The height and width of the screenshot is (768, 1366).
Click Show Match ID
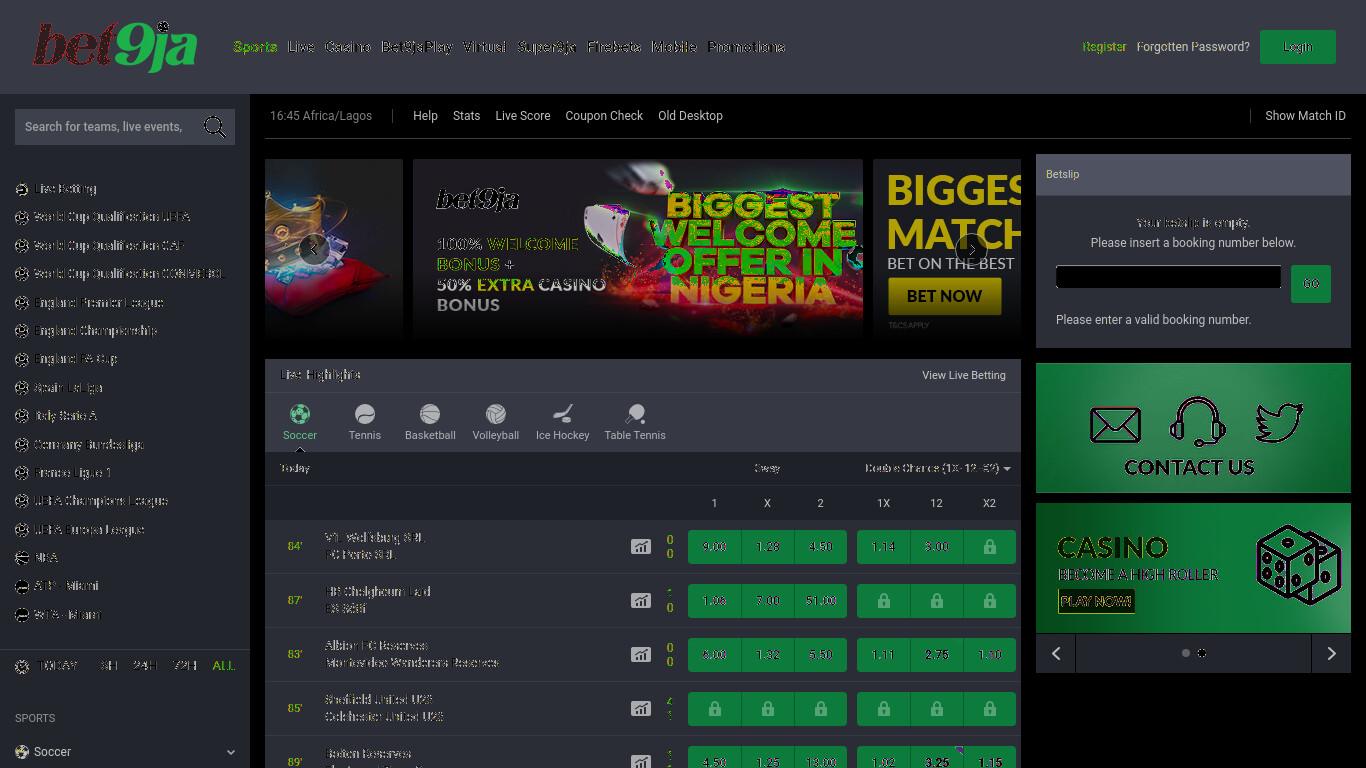point(1305,116)
